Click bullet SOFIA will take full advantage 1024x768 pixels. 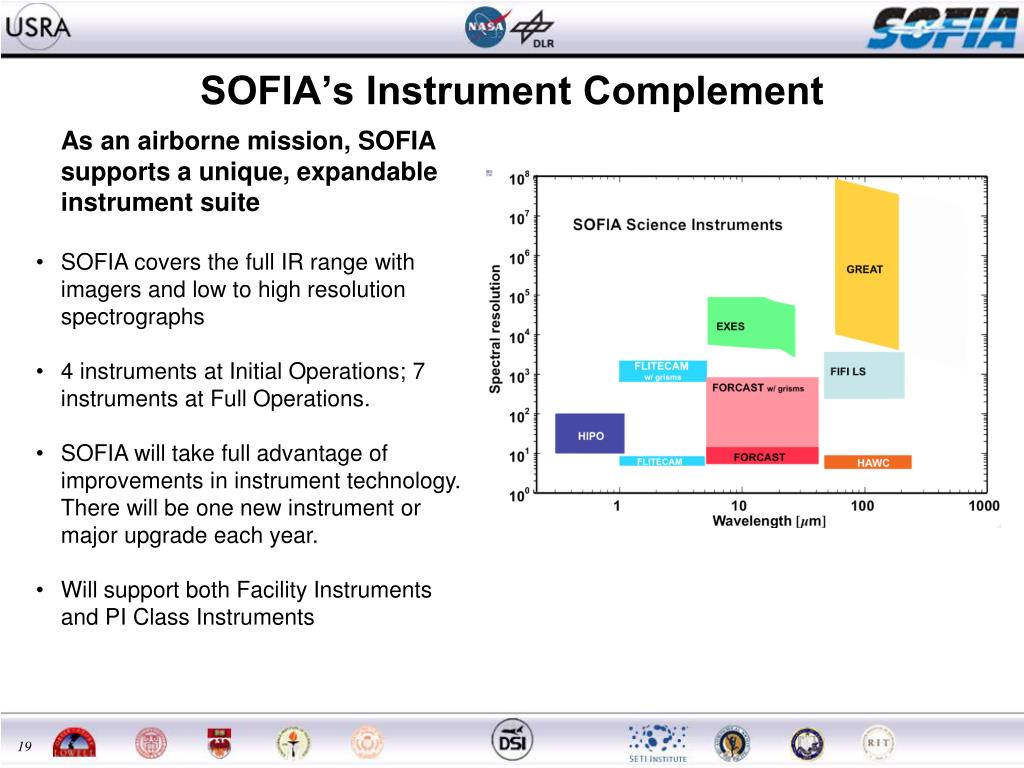(261, 494)
